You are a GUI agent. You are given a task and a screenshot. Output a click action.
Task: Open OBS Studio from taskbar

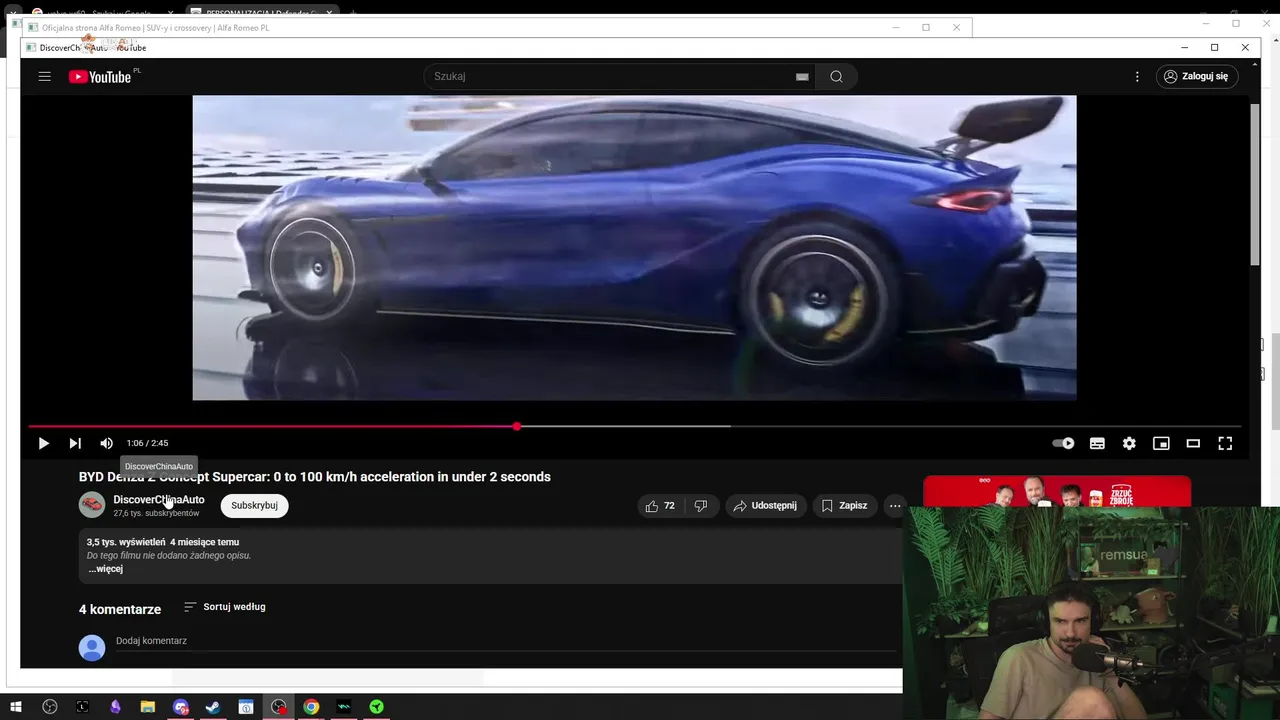50,707
